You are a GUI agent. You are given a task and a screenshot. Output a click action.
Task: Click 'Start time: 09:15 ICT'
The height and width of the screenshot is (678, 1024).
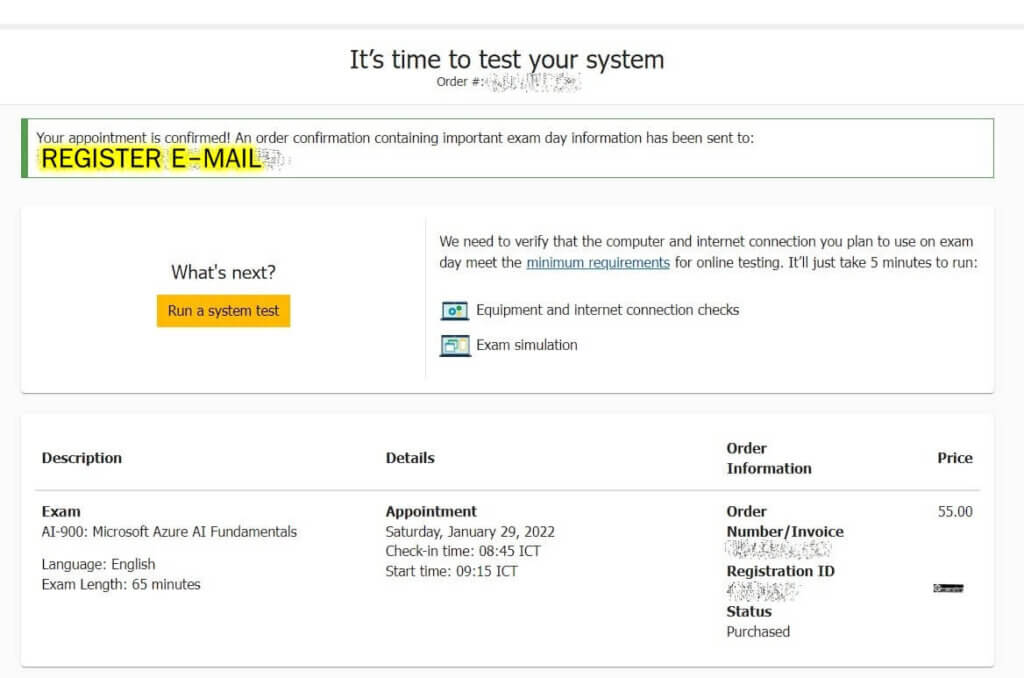(x=451, y=571)
